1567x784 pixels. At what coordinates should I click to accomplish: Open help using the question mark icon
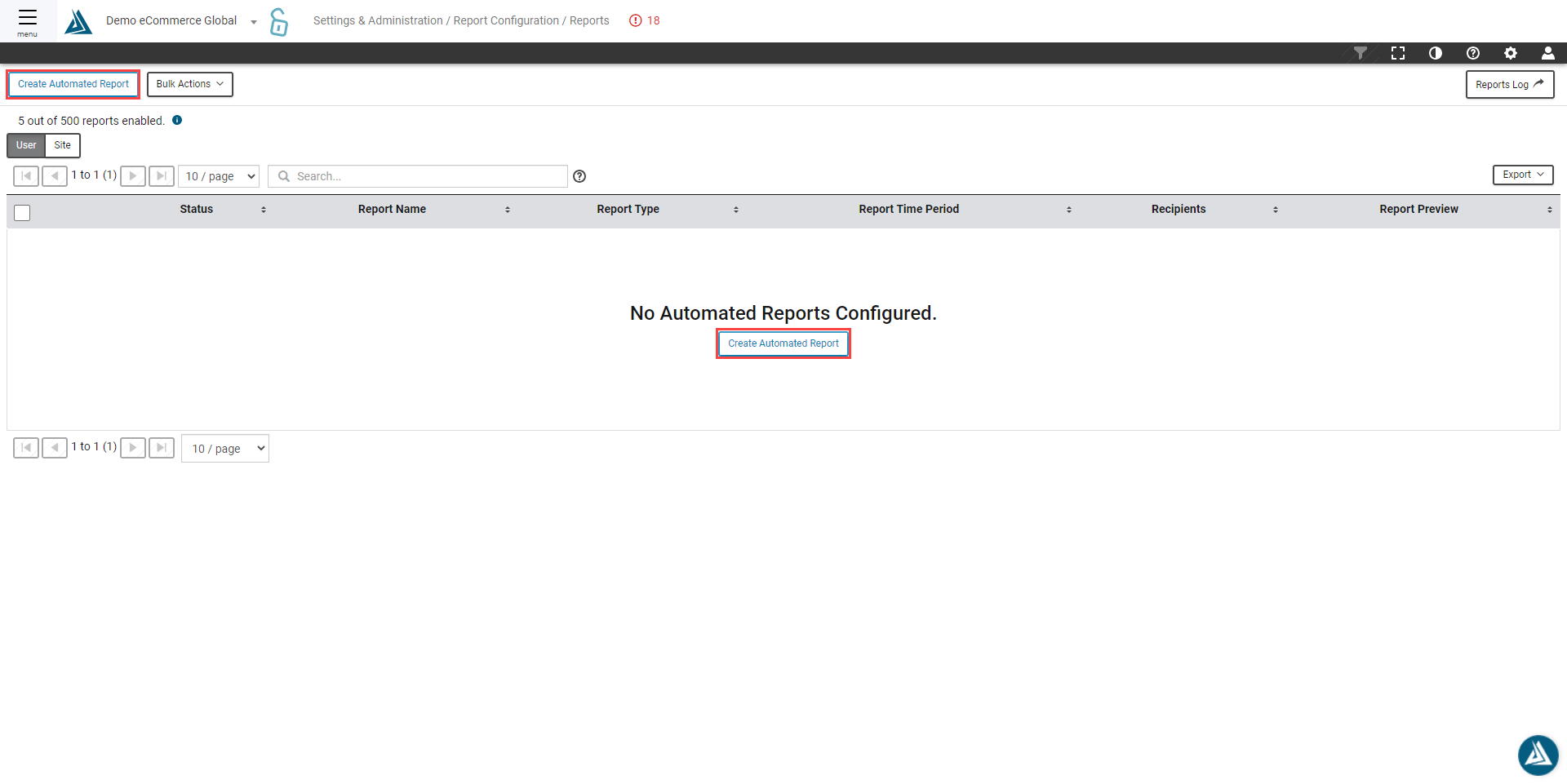[x=1473, y=53]
